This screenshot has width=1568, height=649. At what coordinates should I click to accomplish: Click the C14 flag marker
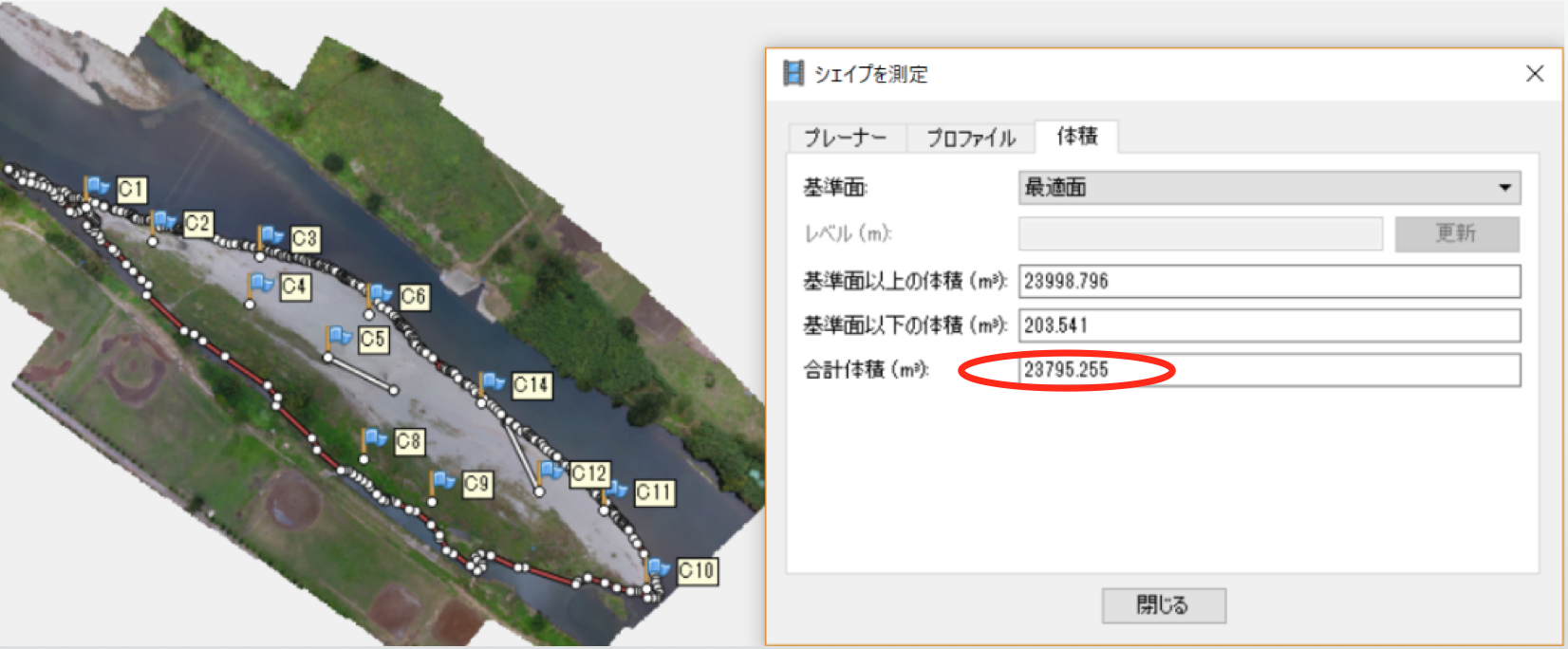tap(493, 381)
